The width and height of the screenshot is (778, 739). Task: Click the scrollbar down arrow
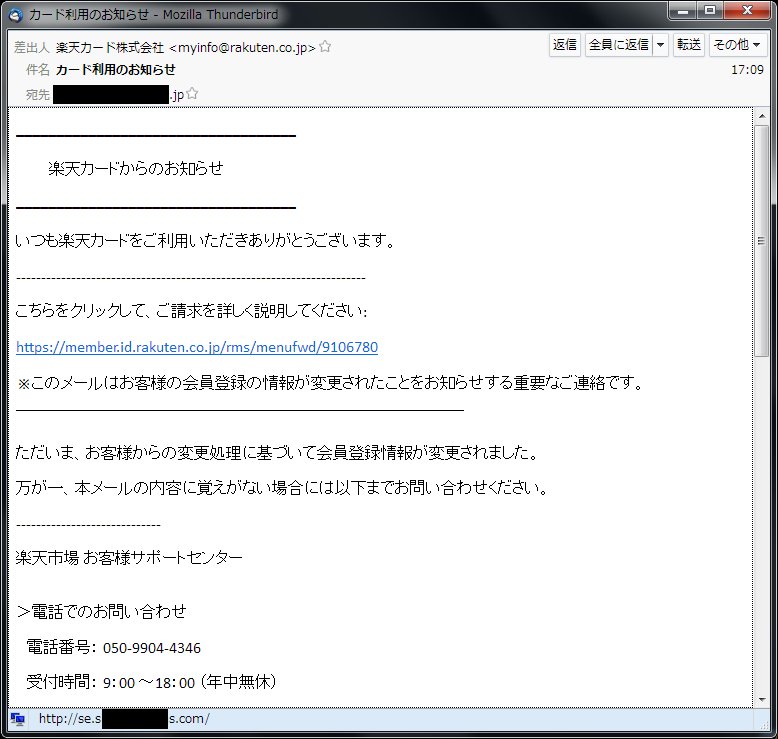click(762, 700)
